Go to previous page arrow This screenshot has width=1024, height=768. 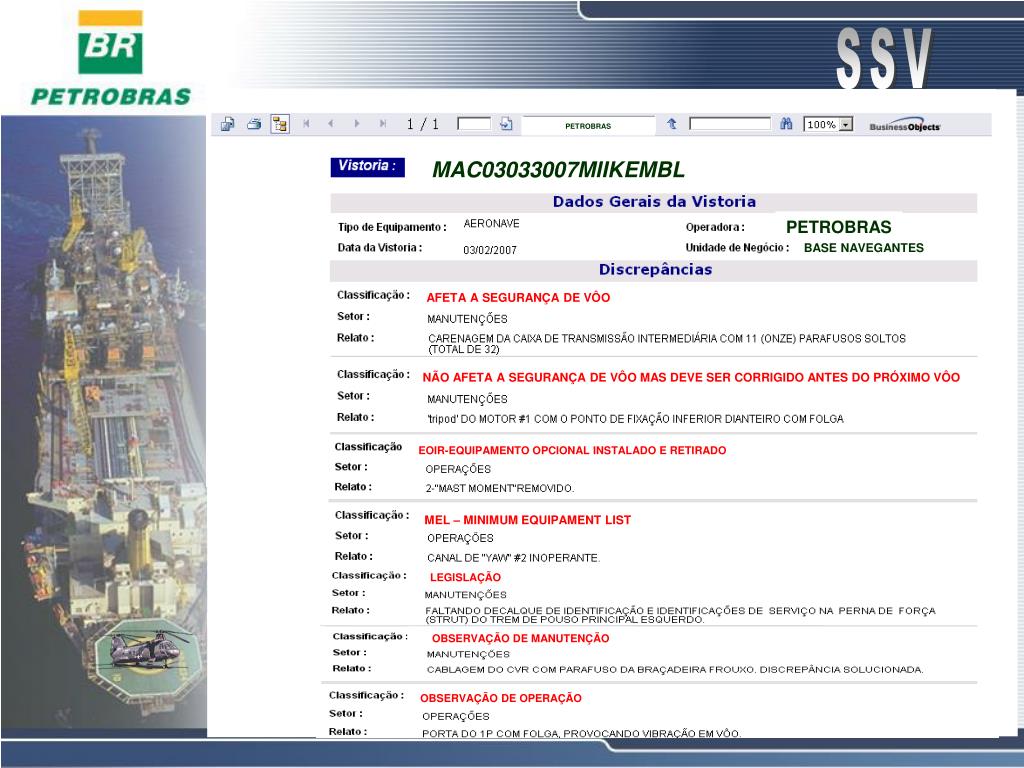point(331,123)
